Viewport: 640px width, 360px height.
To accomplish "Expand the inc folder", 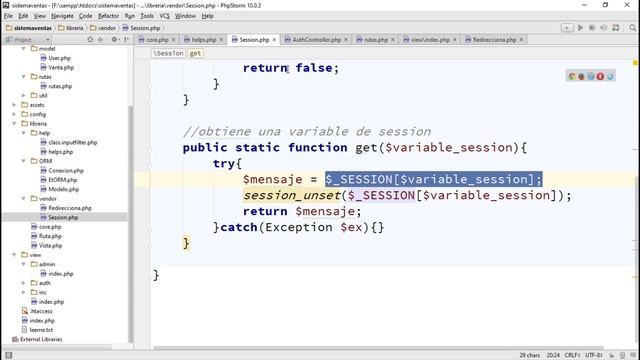I will (x=24, y=292).
